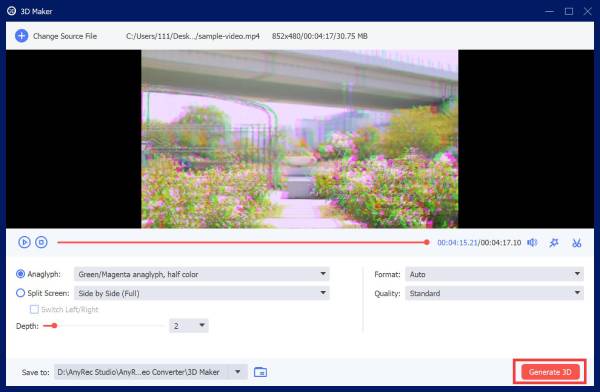Open the Depth value dropdown
The image size is (600, 392).
189,326
